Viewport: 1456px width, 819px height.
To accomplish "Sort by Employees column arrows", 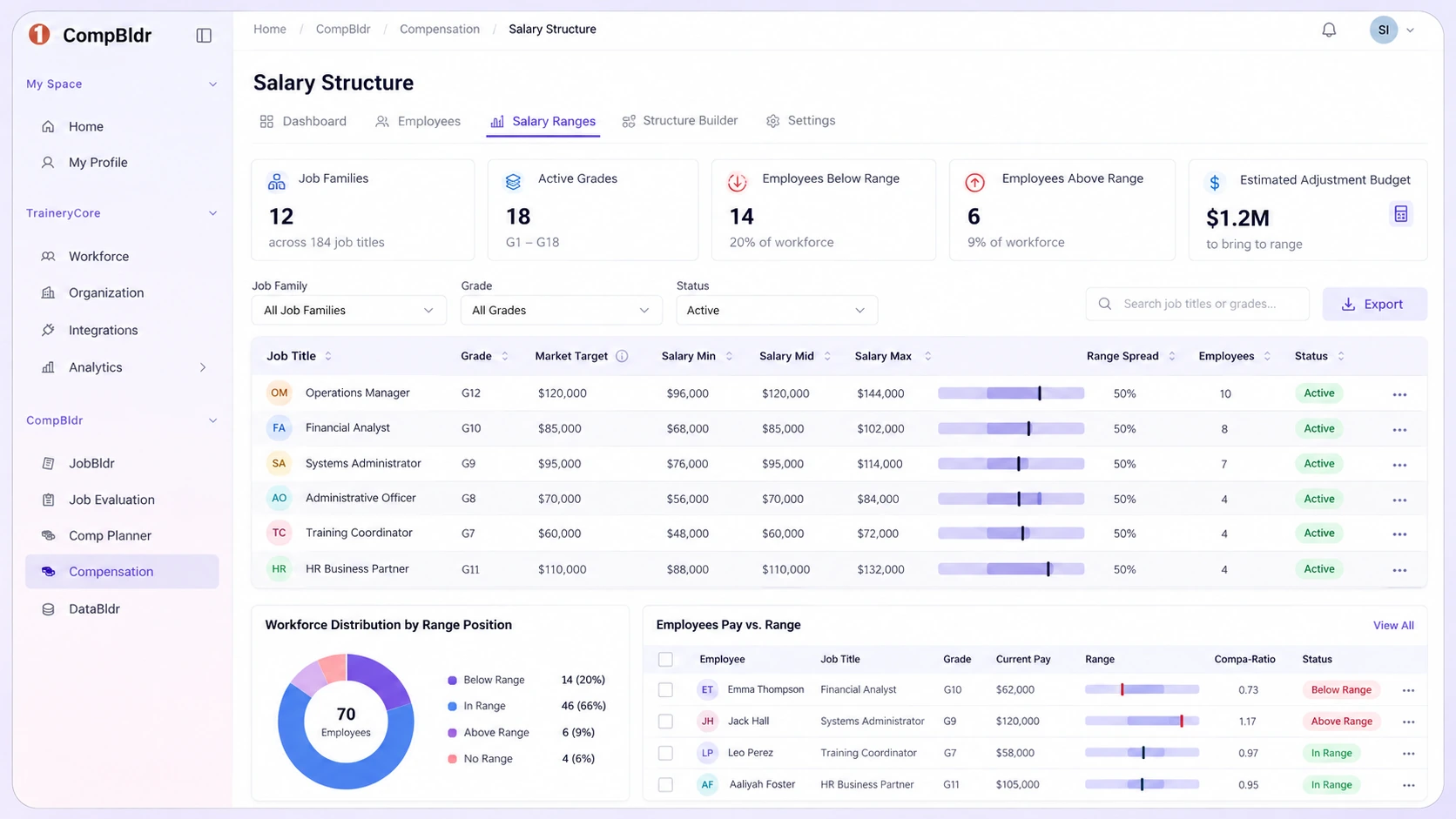I will [1267, 356].
